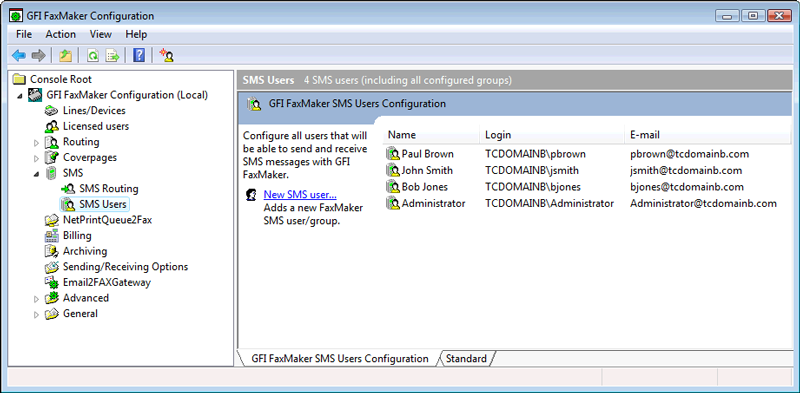Select Licensed users label in tree
The height and width of the screenshot is (393, 800).
click(96, 126)
